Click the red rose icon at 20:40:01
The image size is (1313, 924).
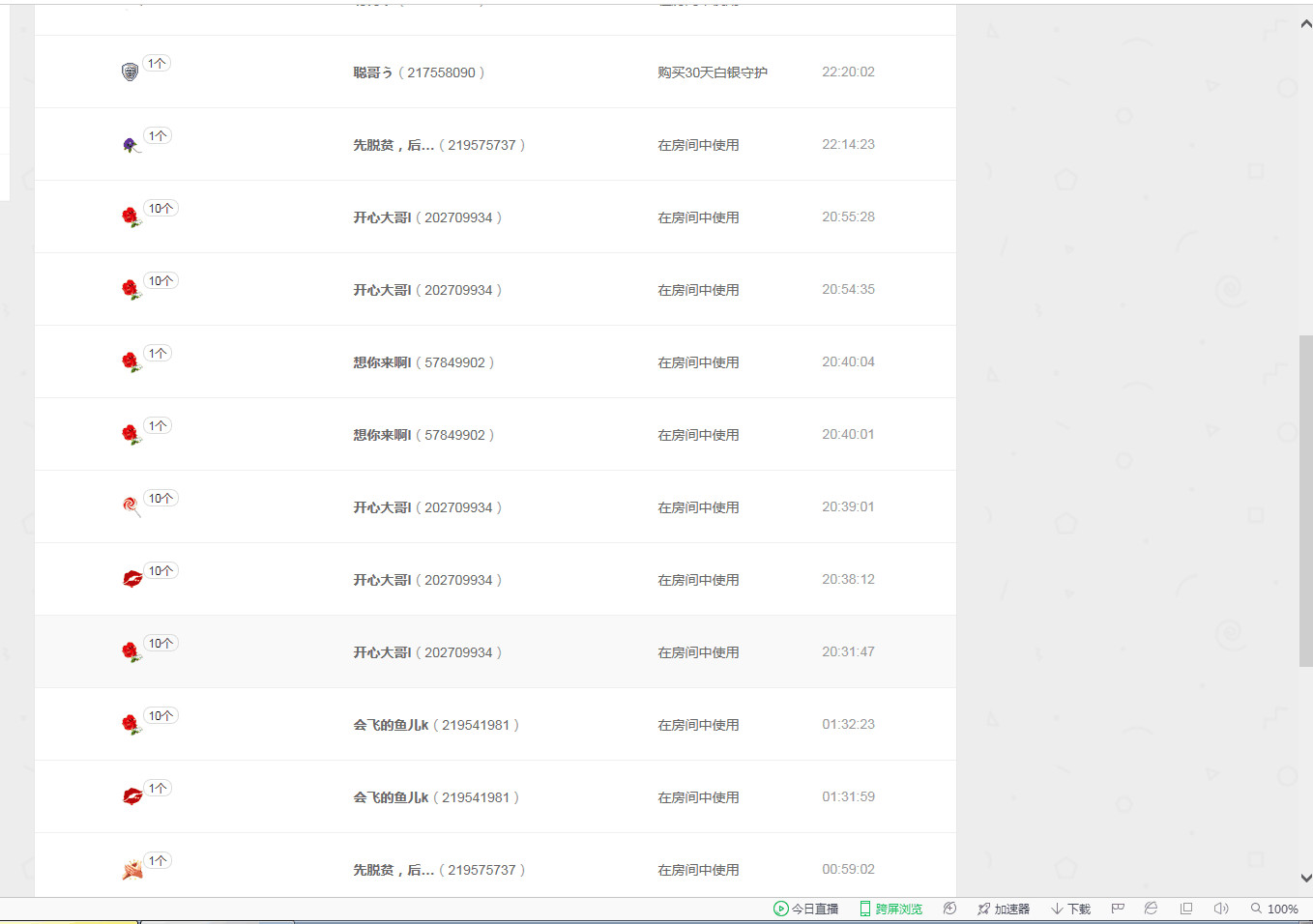[131, 435]
